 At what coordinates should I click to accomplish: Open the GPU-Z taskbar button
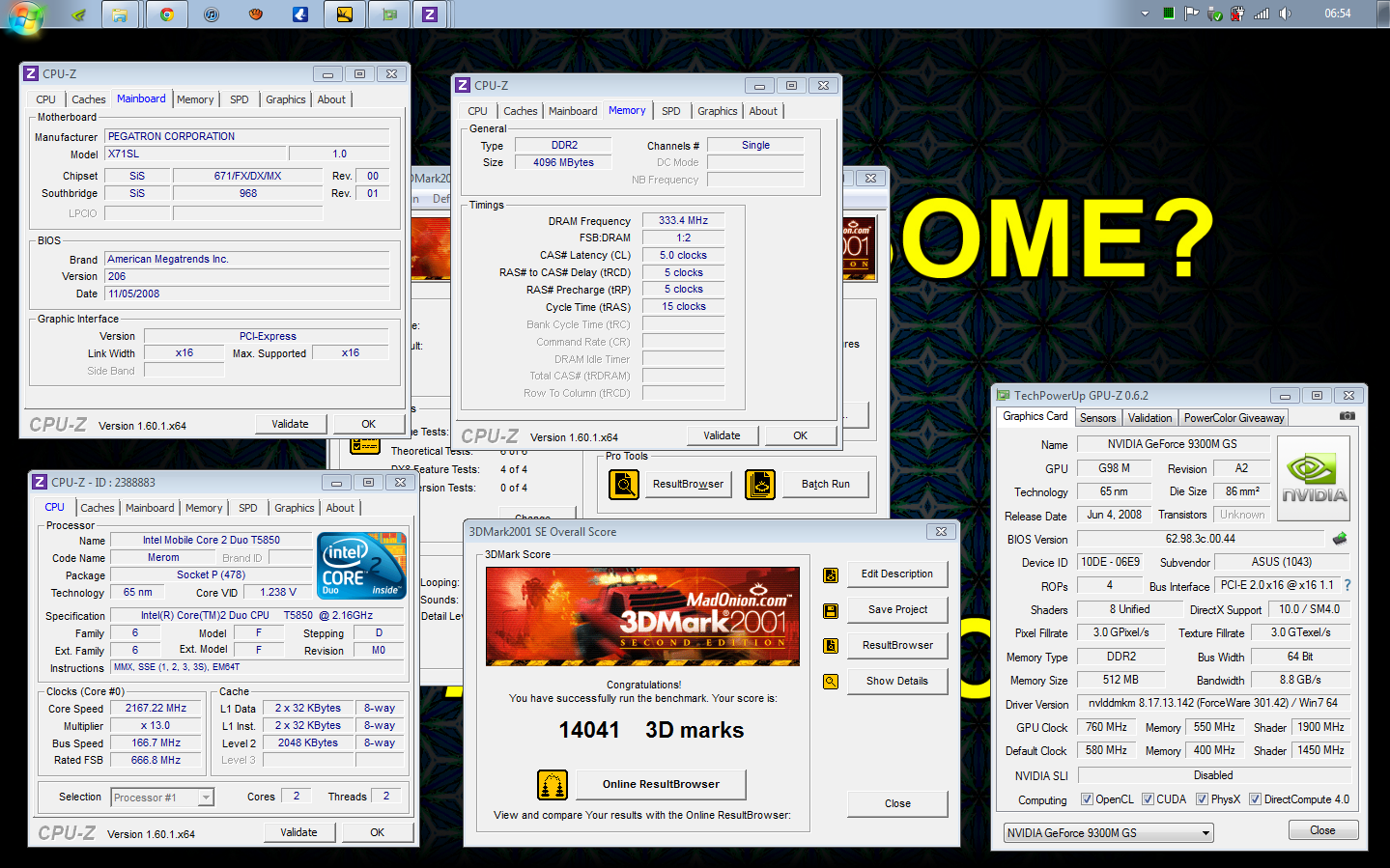pos(389,14)
